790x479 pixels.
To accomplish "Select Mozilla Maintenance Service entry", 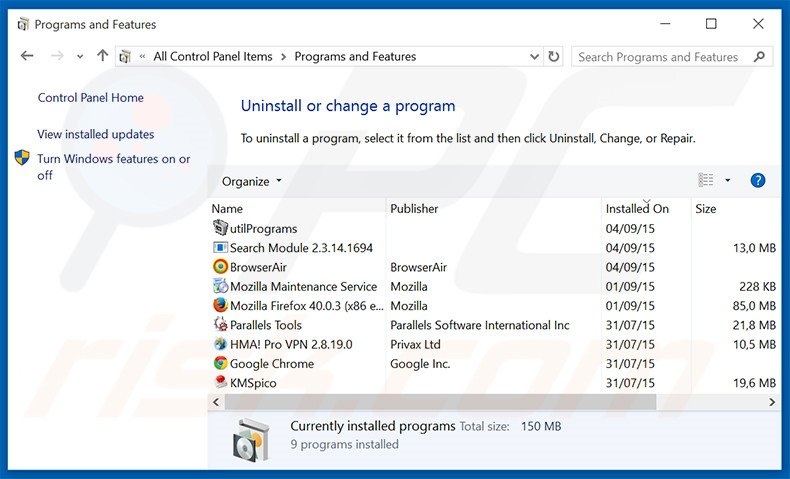I will pyautogui.click(x=303, y=287).
